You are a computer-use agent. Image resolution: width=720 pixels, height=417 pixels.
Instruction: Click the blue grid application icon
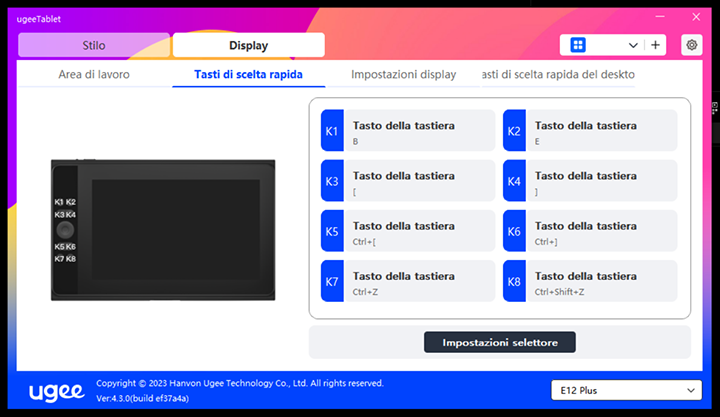coord(578,45)
